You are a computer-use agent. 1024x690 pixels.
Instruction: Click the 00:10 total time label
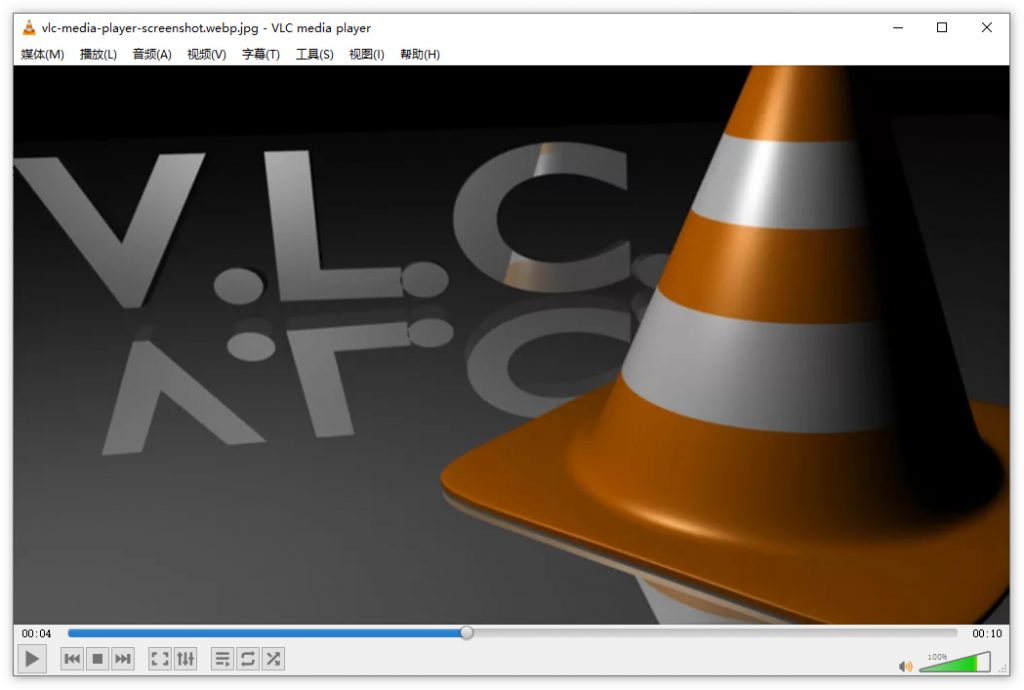click(x=987, y=634)
